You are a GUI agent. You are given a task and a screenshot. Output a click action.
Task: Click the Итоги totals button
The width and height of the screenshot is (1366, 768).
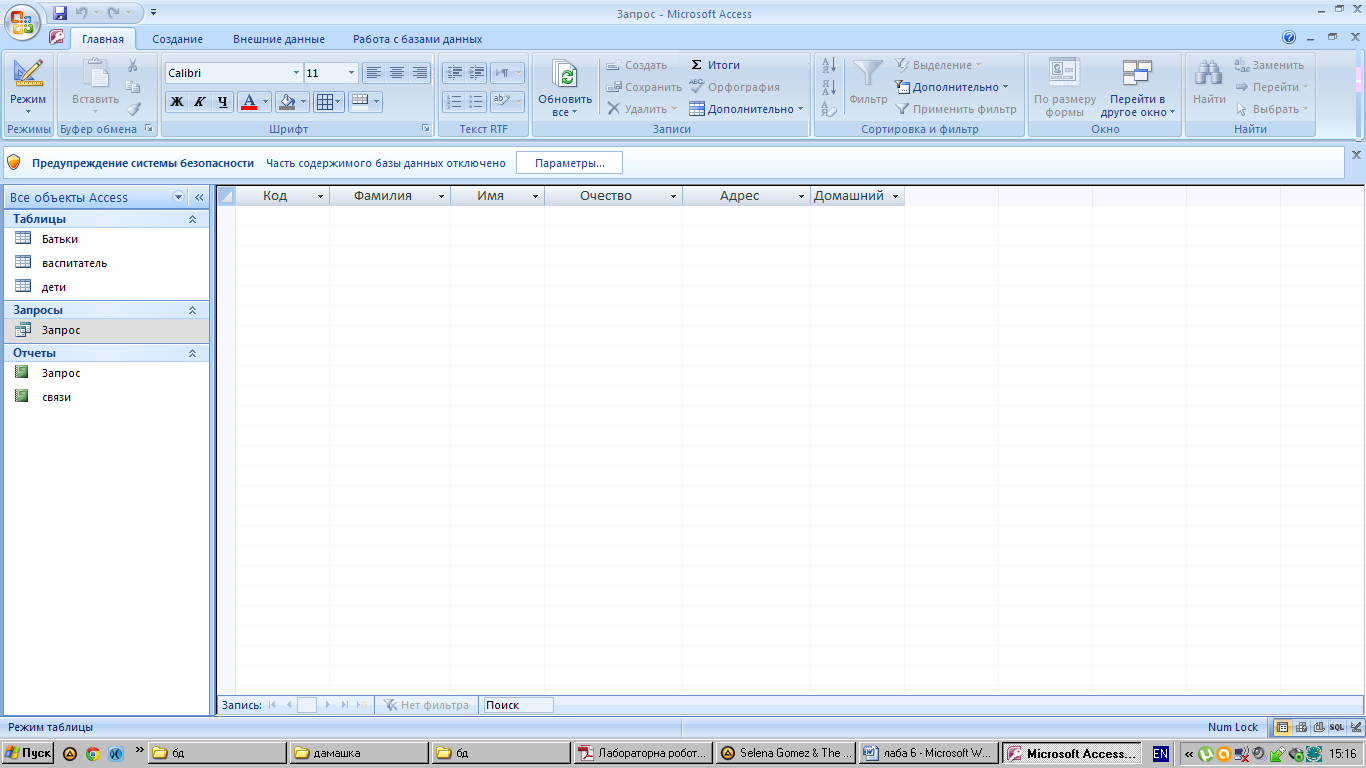(x=715, y=65)
